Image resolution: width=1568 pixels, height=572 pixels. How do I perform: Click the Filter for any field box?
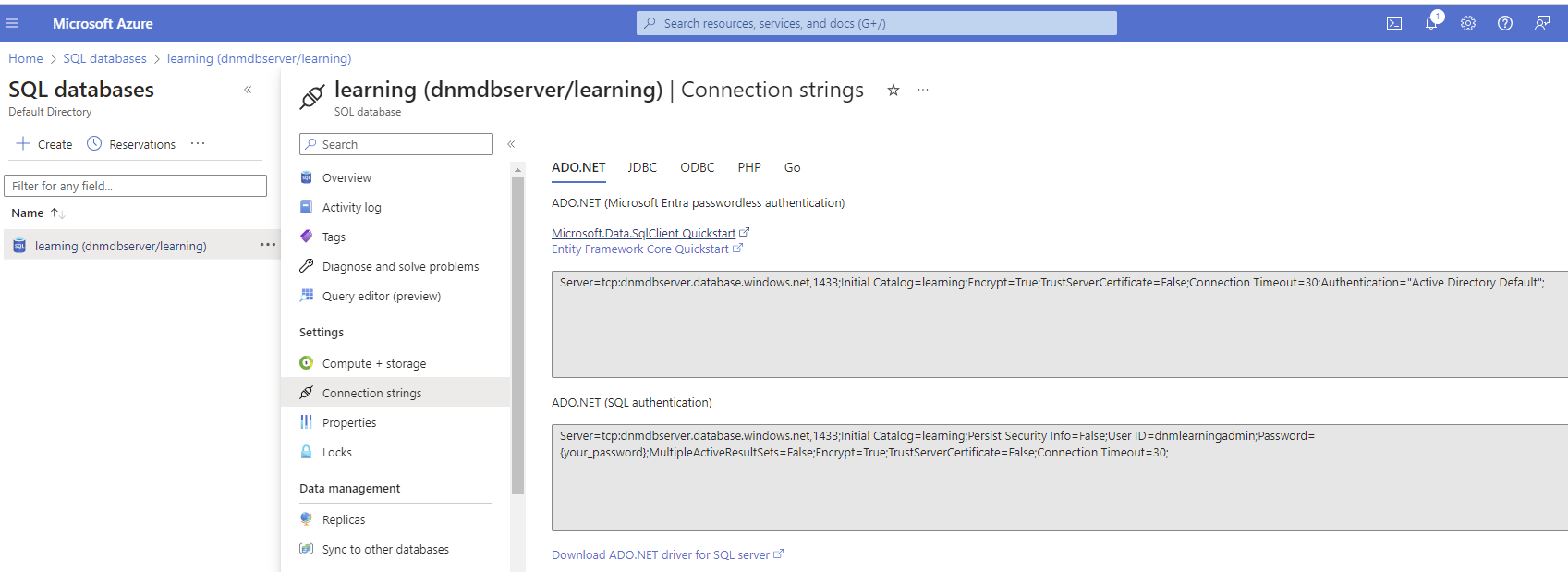[x=136, y=186]
